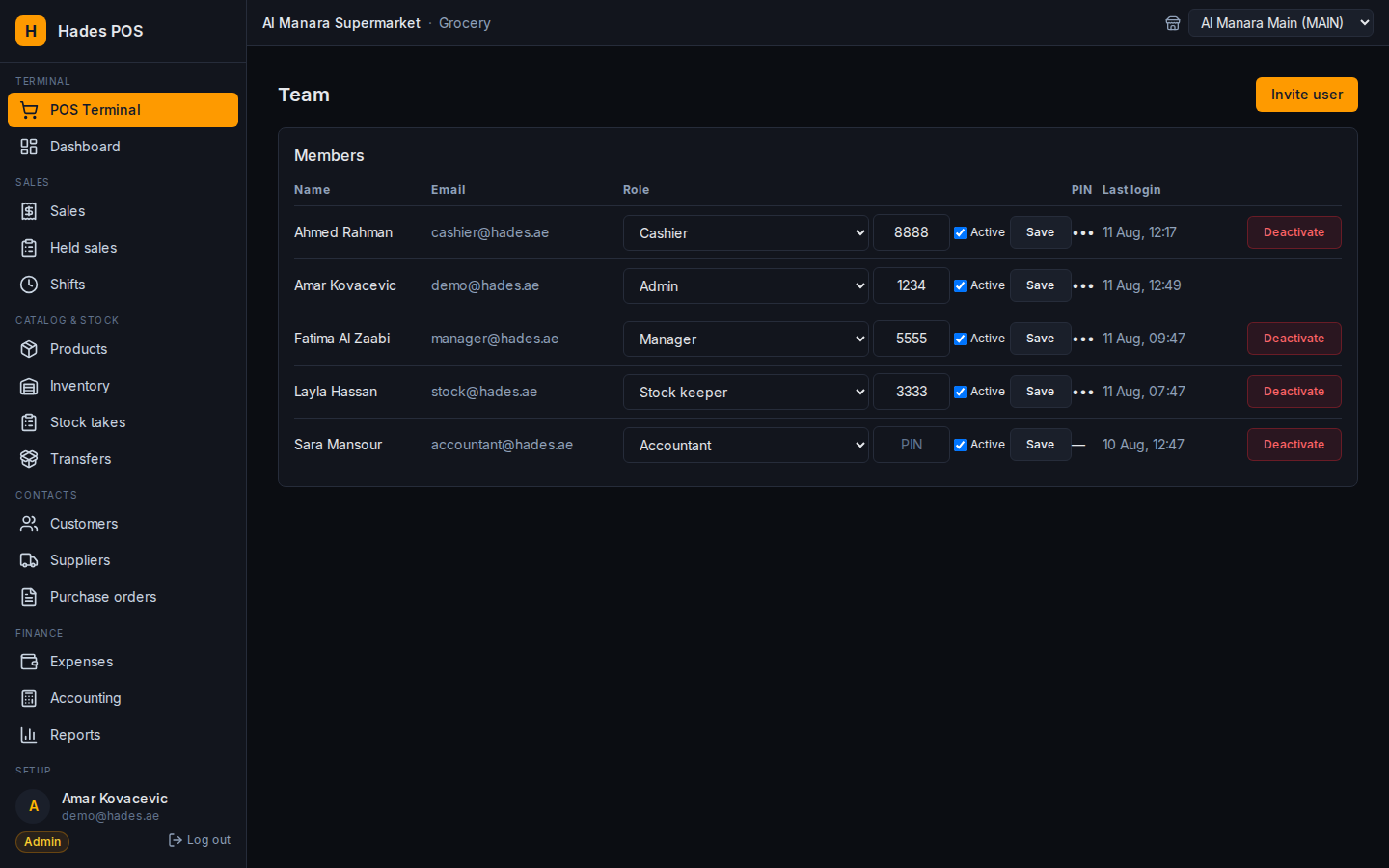Save changes for Amar Kovacevic
Screen dimensions: 1389x868
coord(1040,285)
